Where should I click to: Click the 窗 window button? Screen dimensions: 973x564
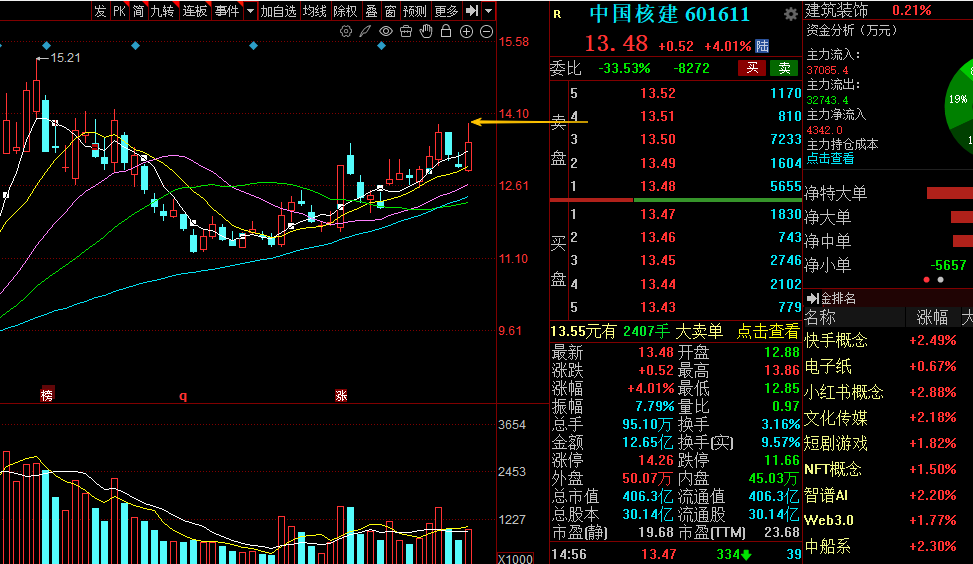point(390,11)
